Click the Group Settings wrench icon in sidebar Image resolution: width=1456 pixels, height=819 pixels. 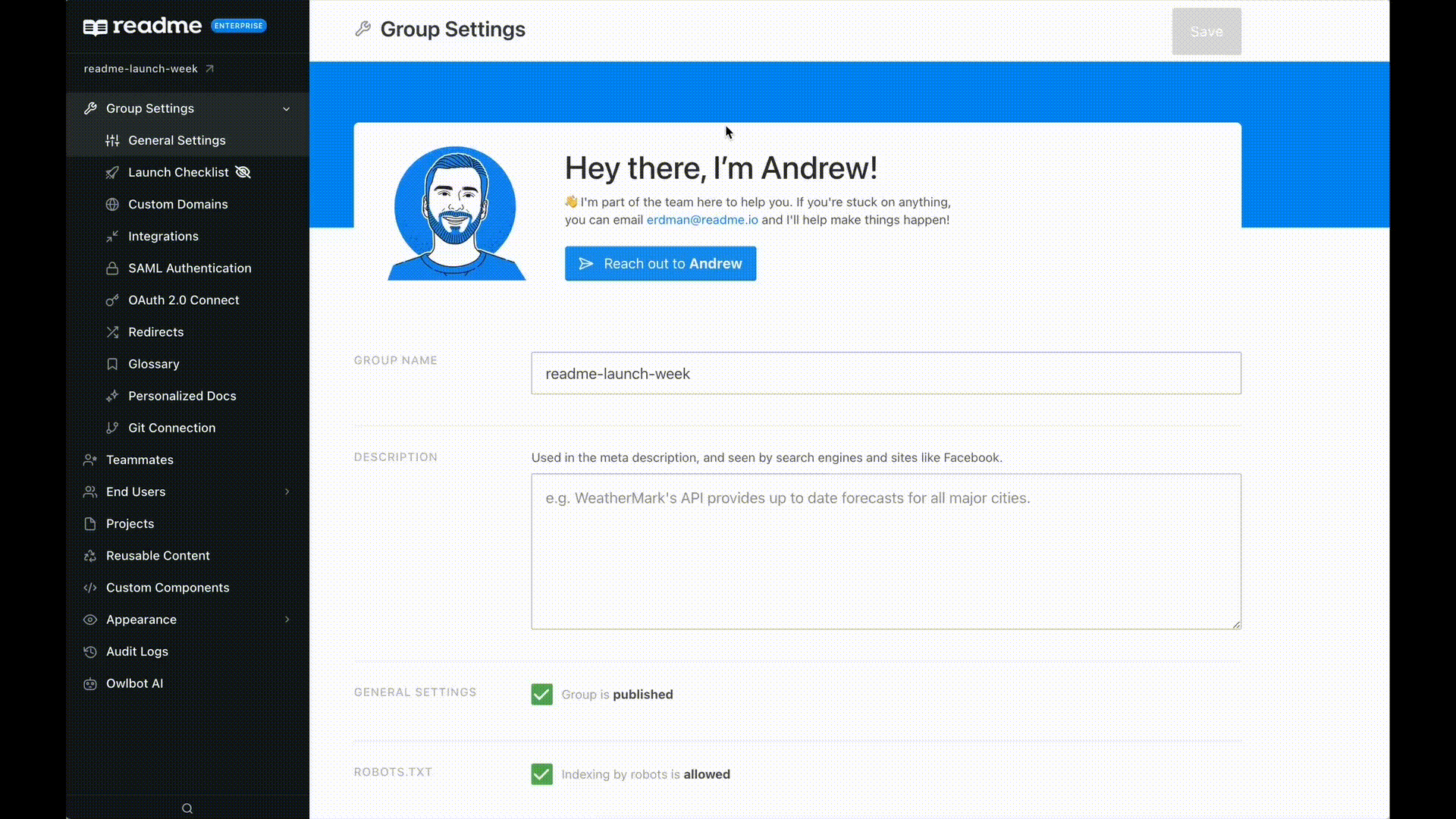90,108
